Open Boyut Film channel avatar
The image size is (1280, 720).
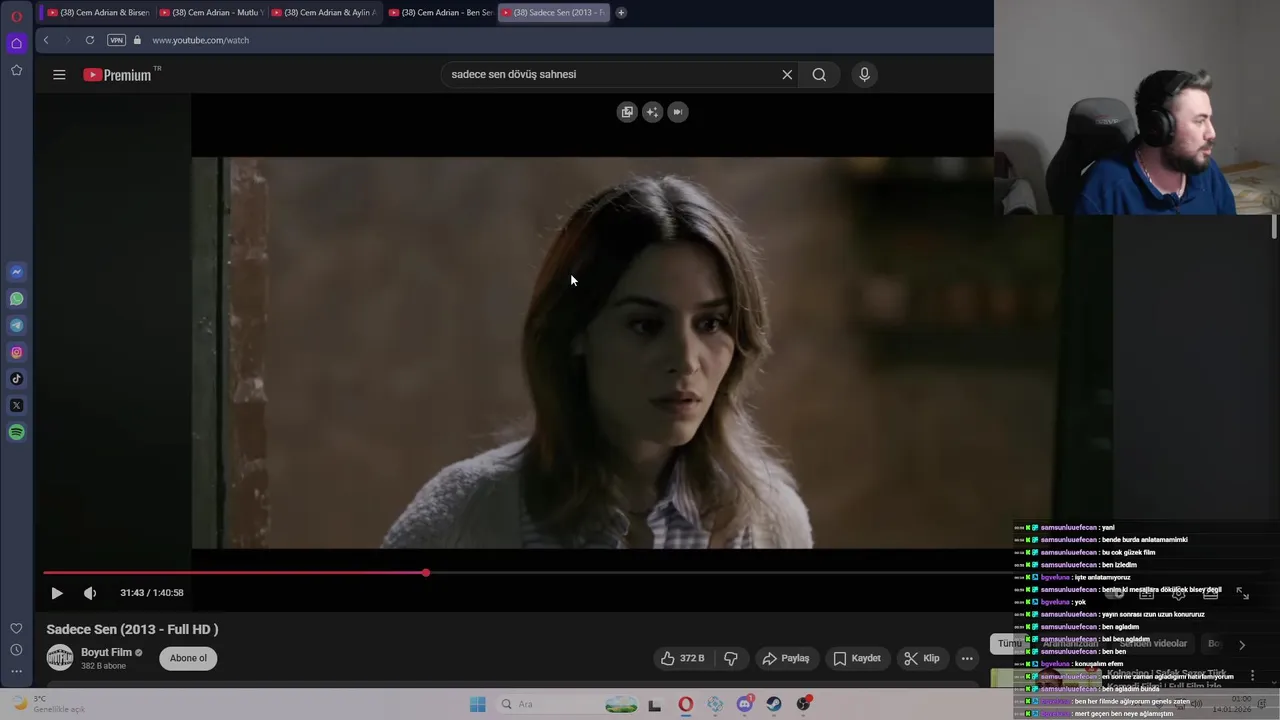[60, 658]
